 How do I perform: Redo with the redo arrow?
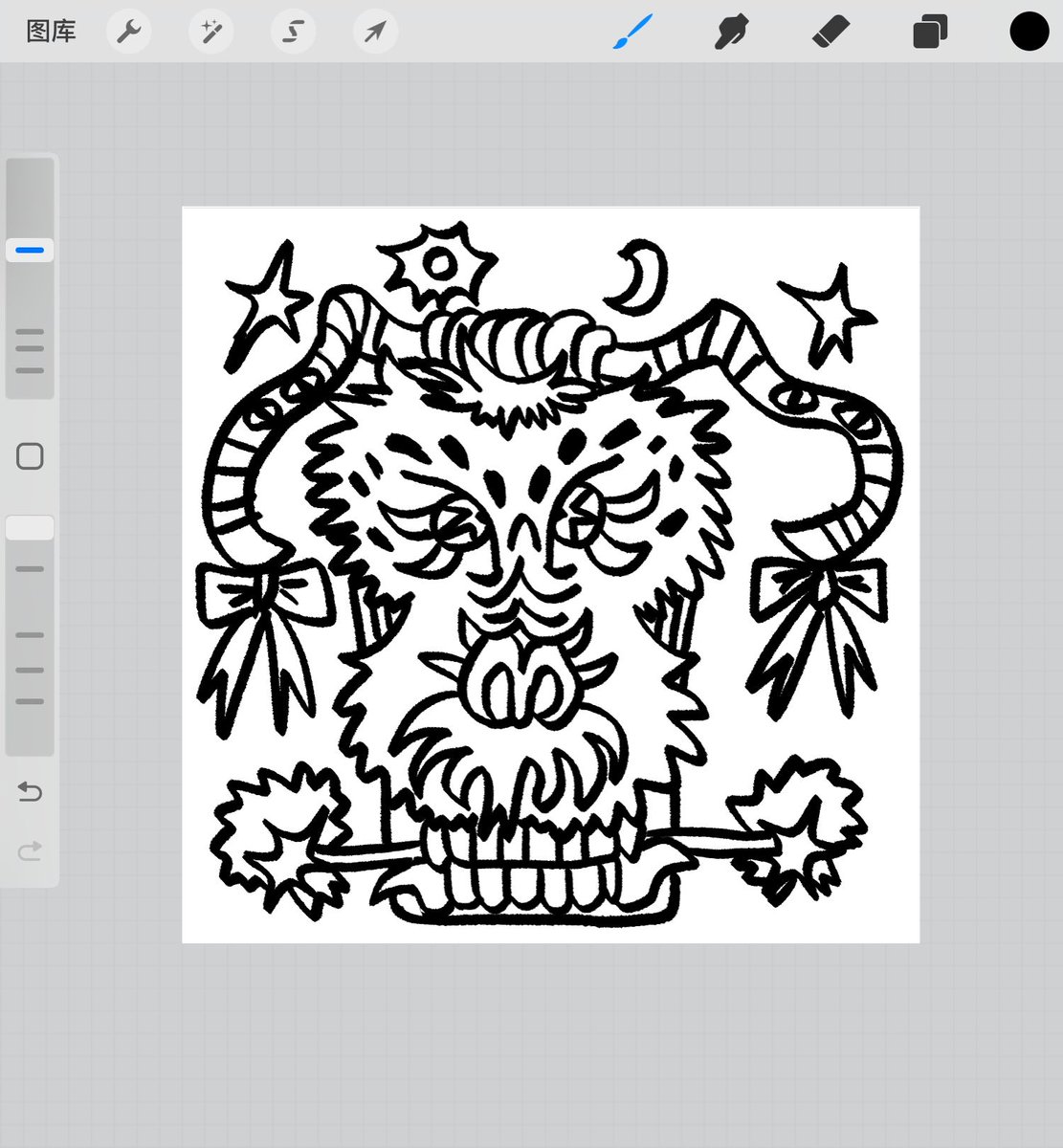click(30, 850)
